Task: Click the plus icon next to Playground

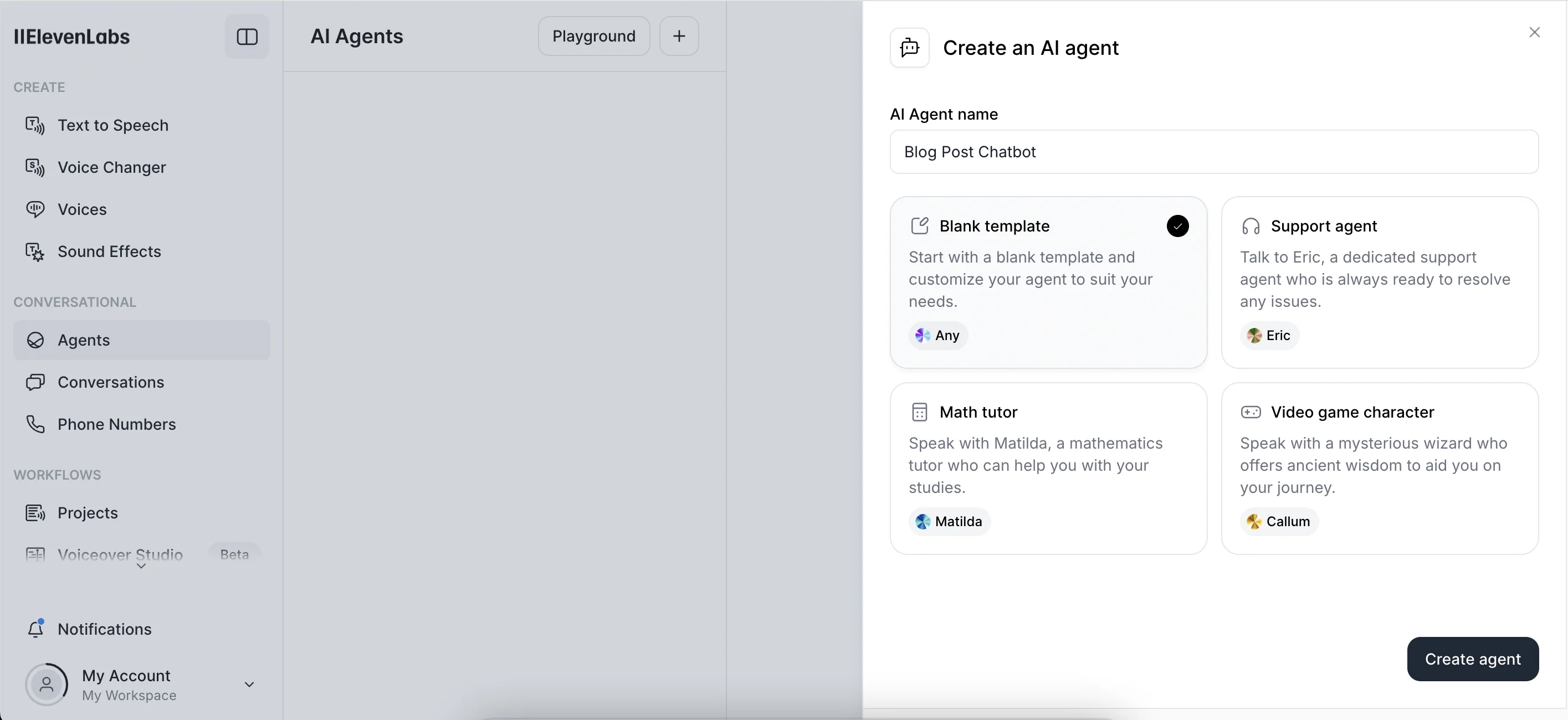Action: tap(679, 37)
